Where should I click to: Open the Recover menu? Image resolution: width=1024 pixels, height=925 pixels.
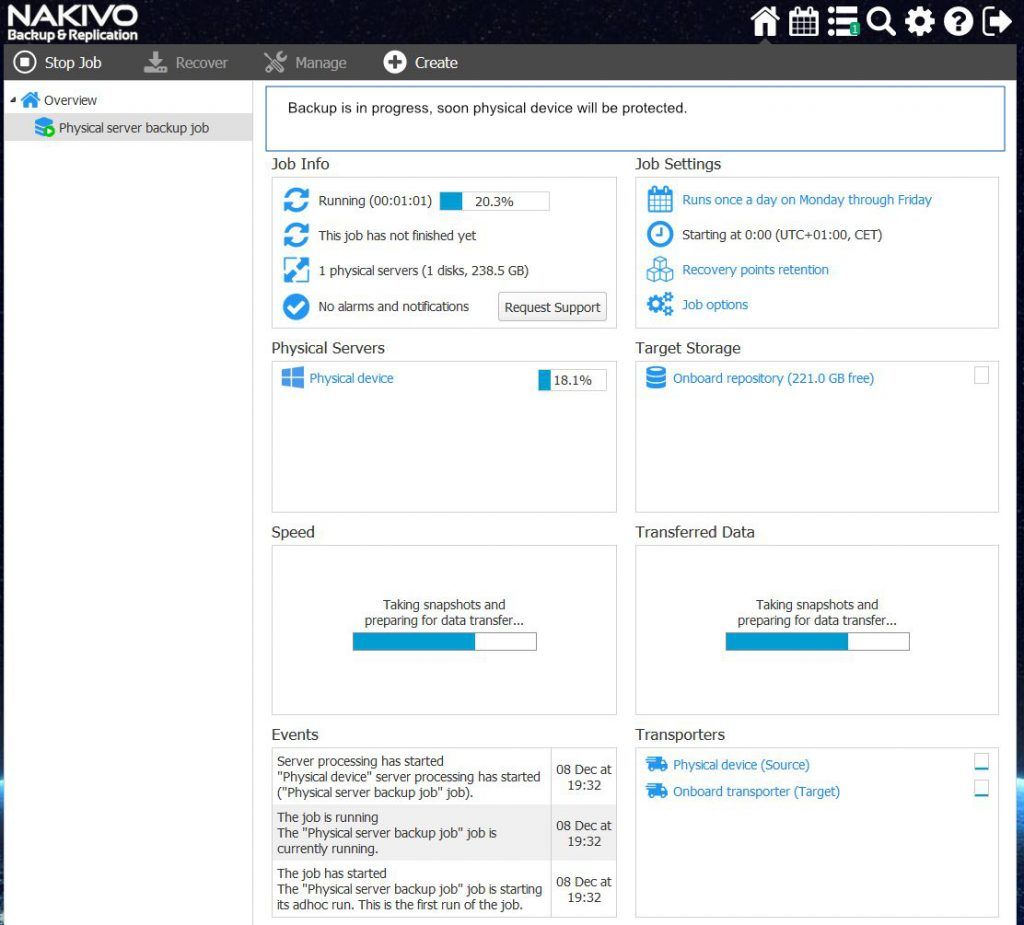(x=185, y=63)
